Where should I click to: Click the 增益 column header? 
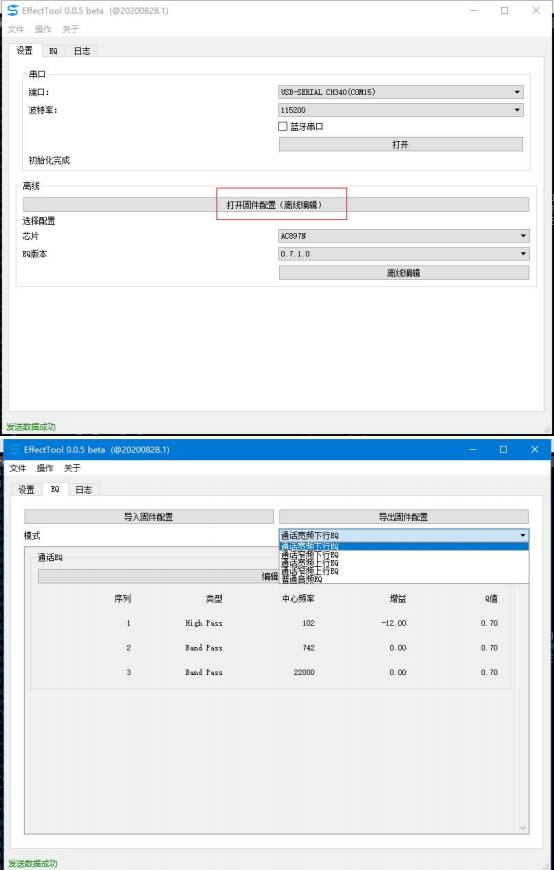(x=397, y=599)
